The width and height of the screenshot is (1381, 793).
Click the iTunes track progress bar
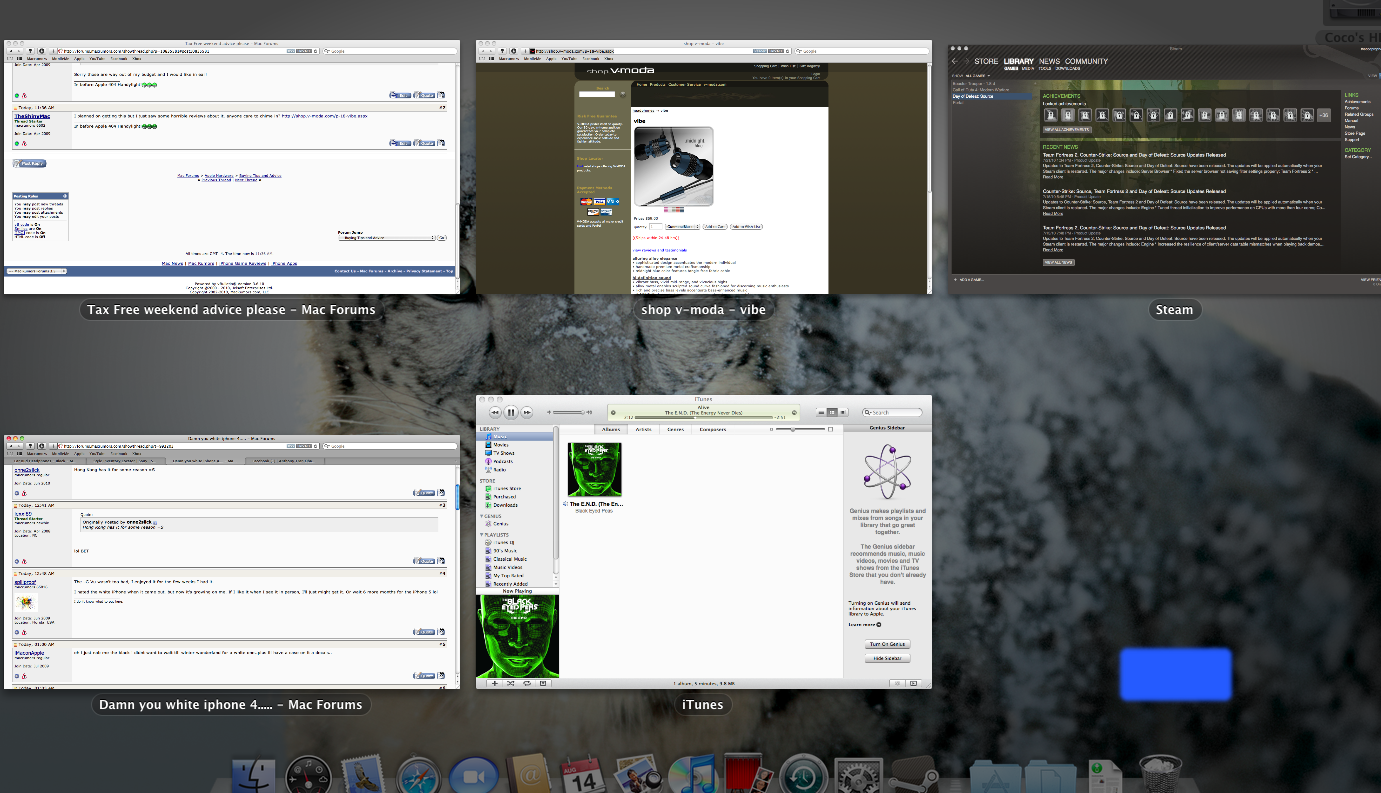pyautogui.click(x=704, y=417)
